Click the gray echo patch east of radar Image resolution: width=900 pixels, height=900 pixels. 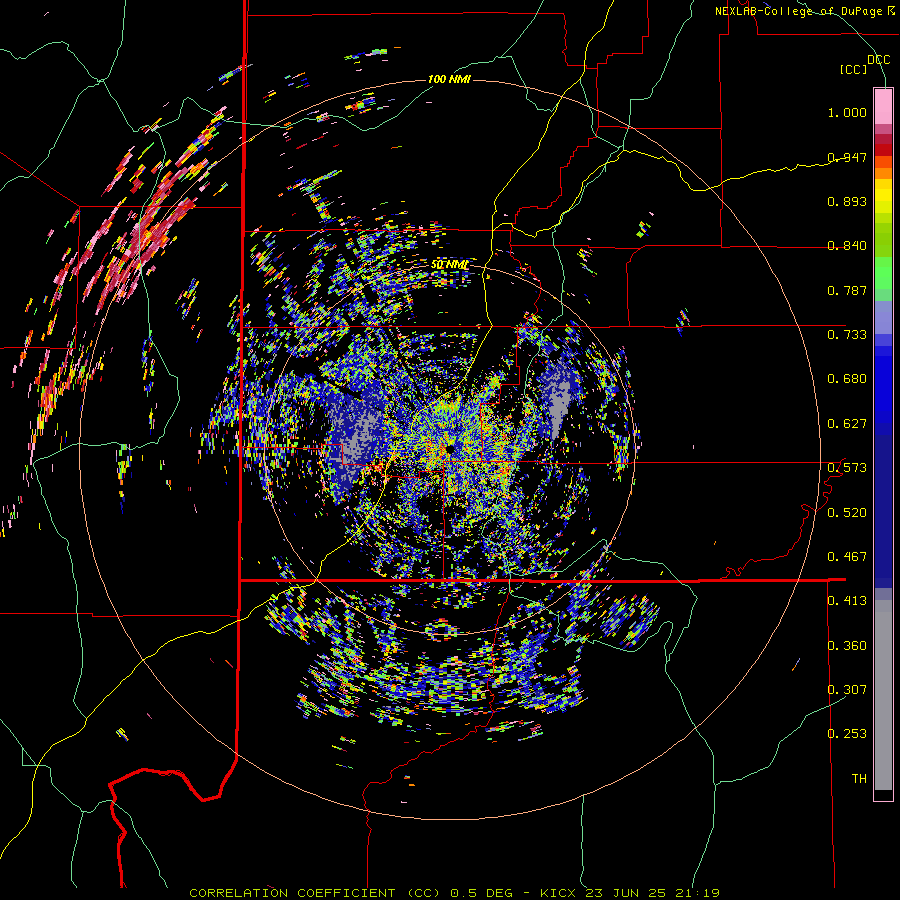pyautogui.click(x=560, y=402)
